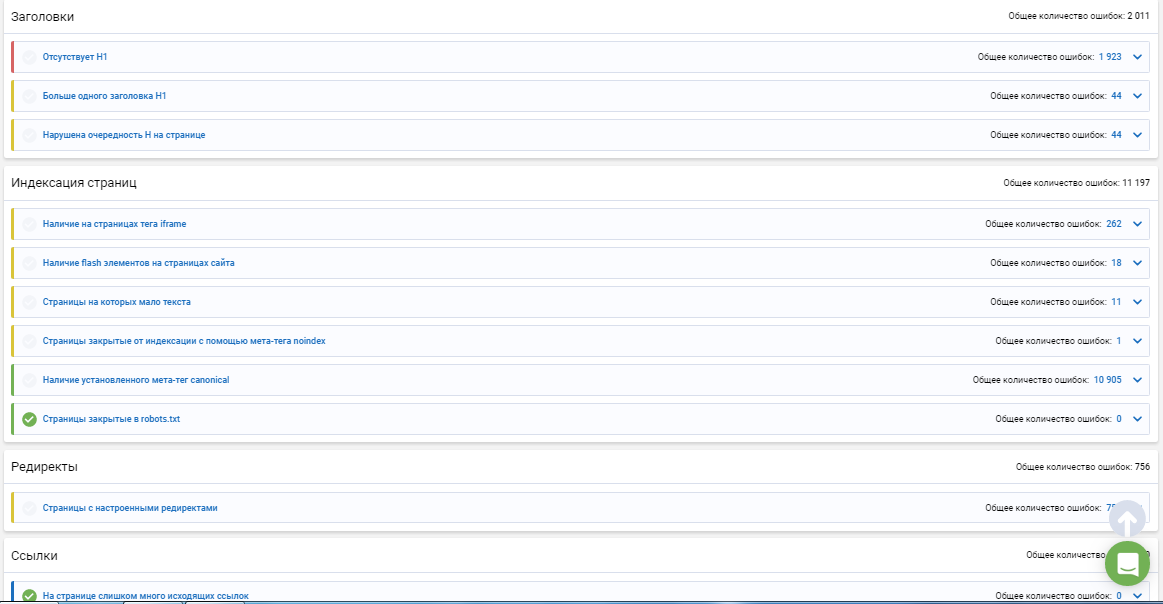
Task: Click the 'Заголовки' section heading
Action: (42, 16)
